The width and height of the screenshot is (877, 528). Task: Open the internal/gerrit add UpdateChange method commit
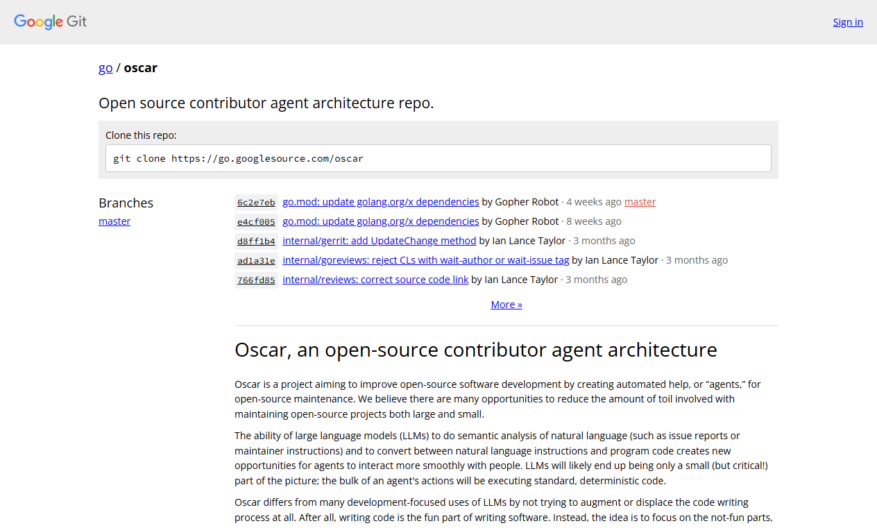pyautogui.click(x=379, y=241)
